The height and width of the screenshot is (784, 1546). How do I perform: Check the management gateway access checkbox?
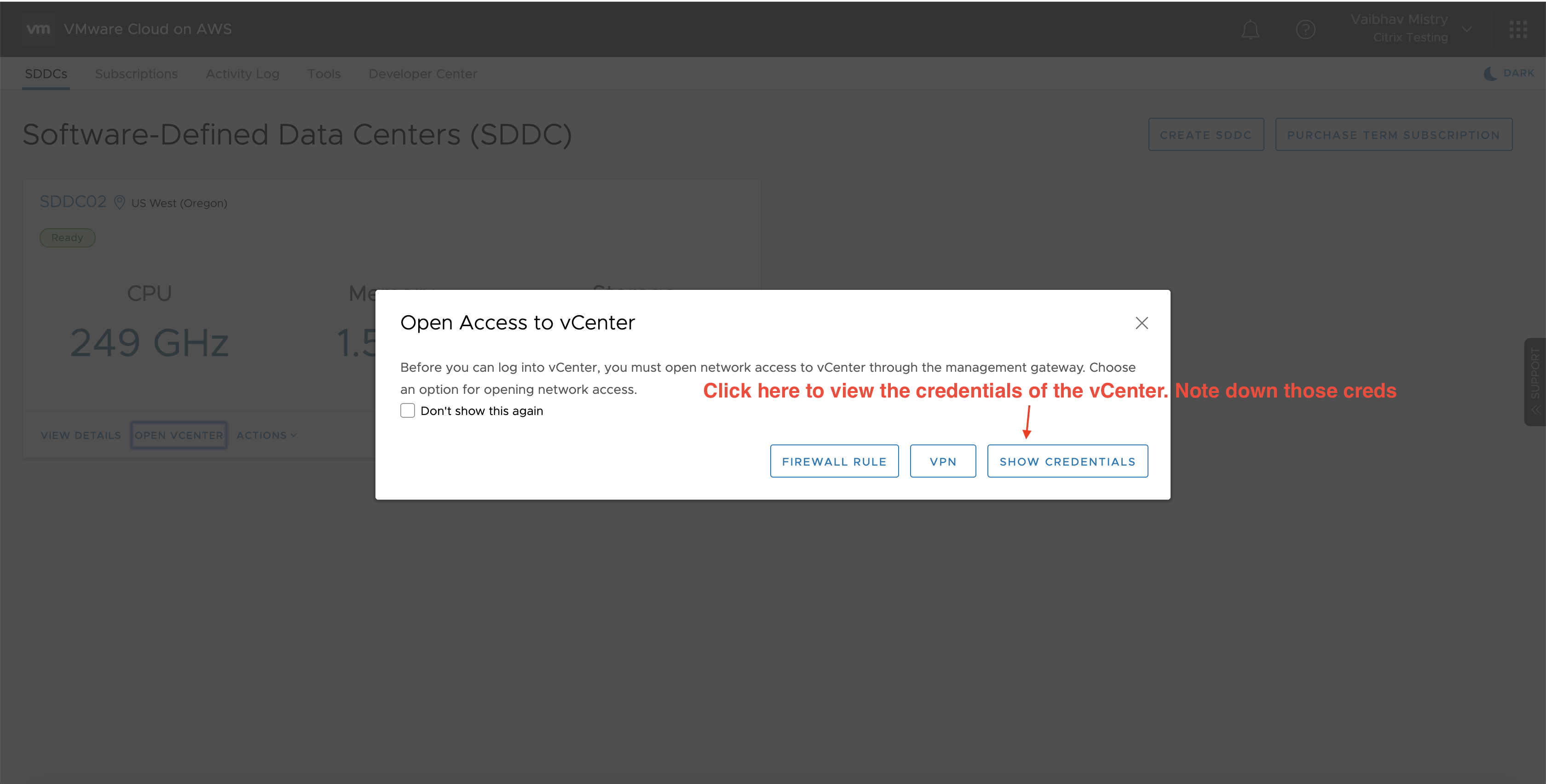407,410
